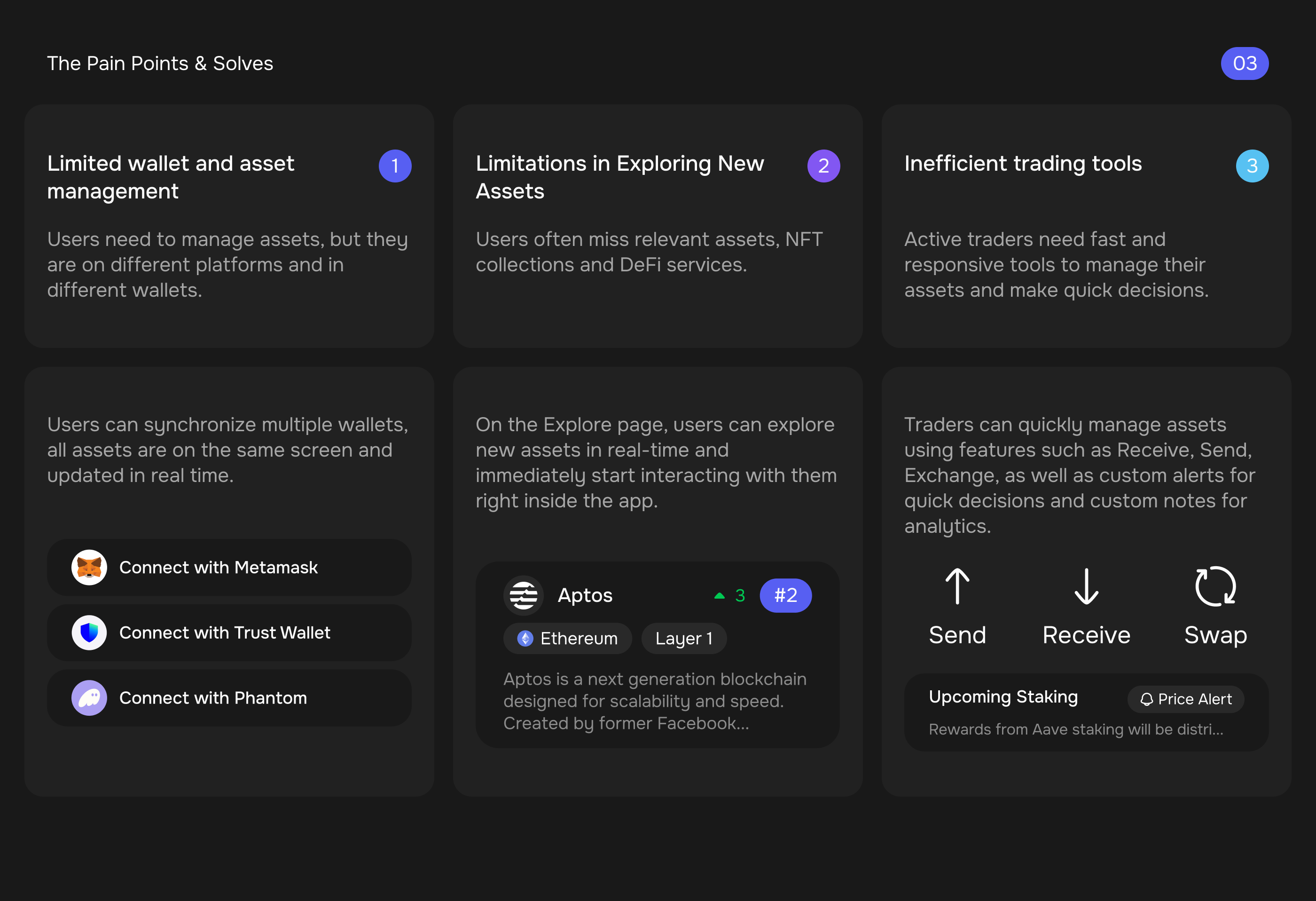
Task: Click the Aptos logo icon
Action: click(x=523, y=595)
